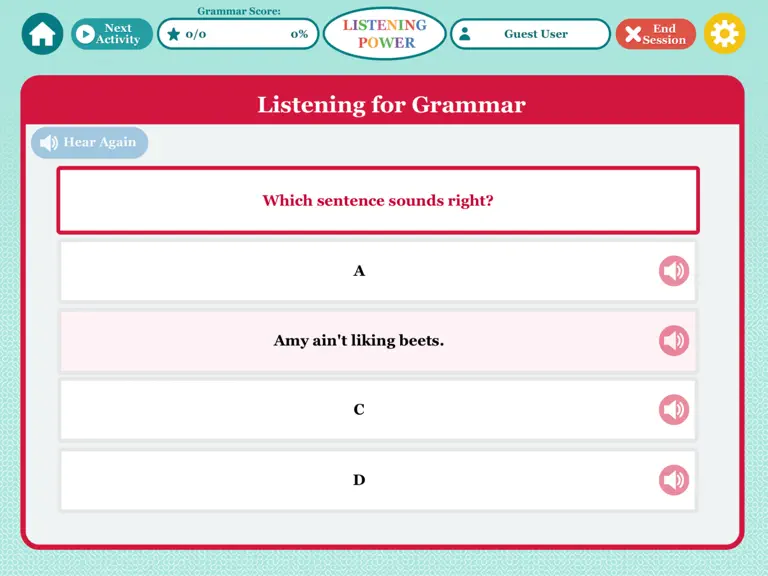
Task: Click the Grammar Score percentage bar
Action: (238, 34)
